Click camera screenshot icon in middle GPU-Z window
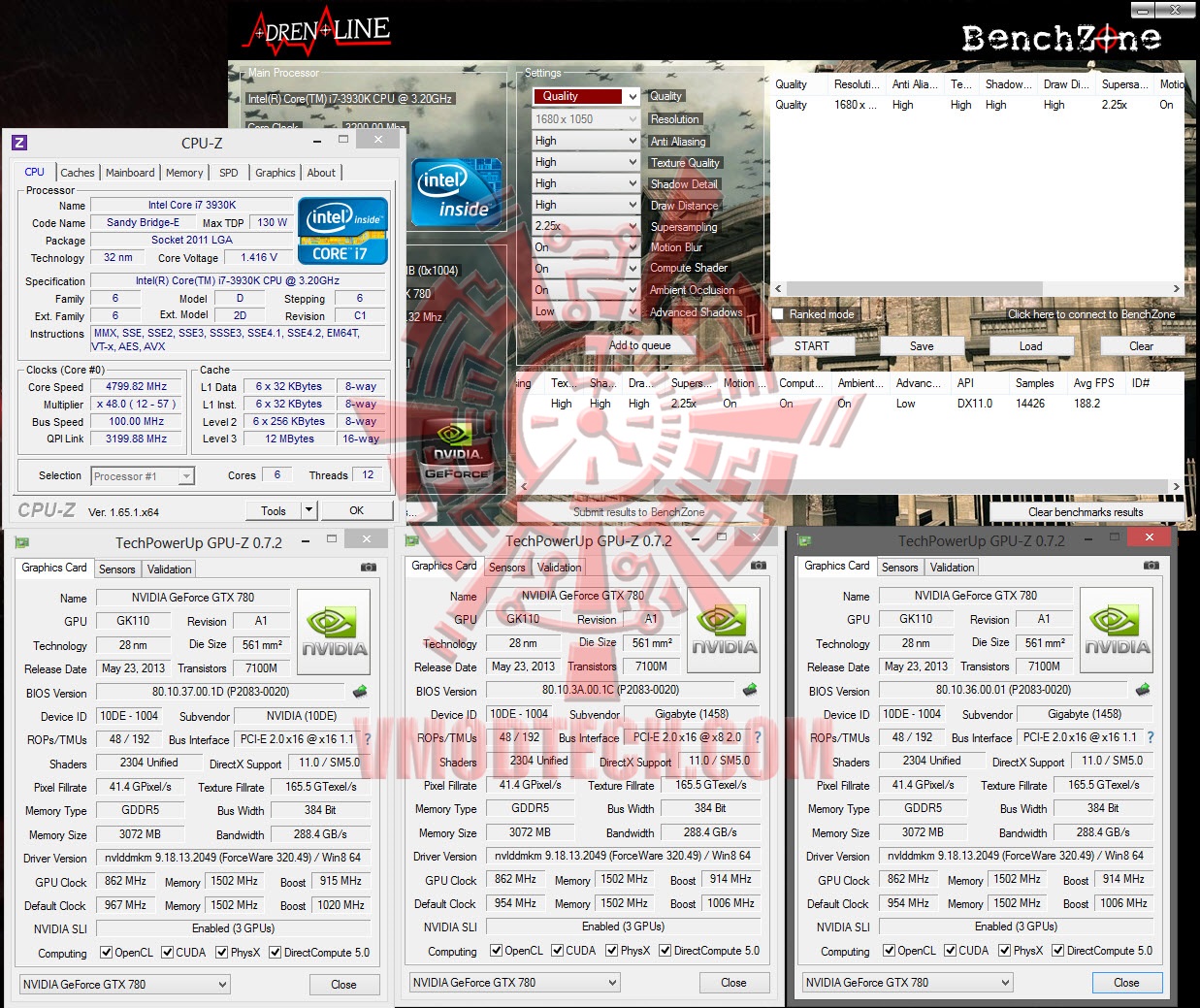Image resolution: width=1200 pixels, height=1008 pixels. 759,565
